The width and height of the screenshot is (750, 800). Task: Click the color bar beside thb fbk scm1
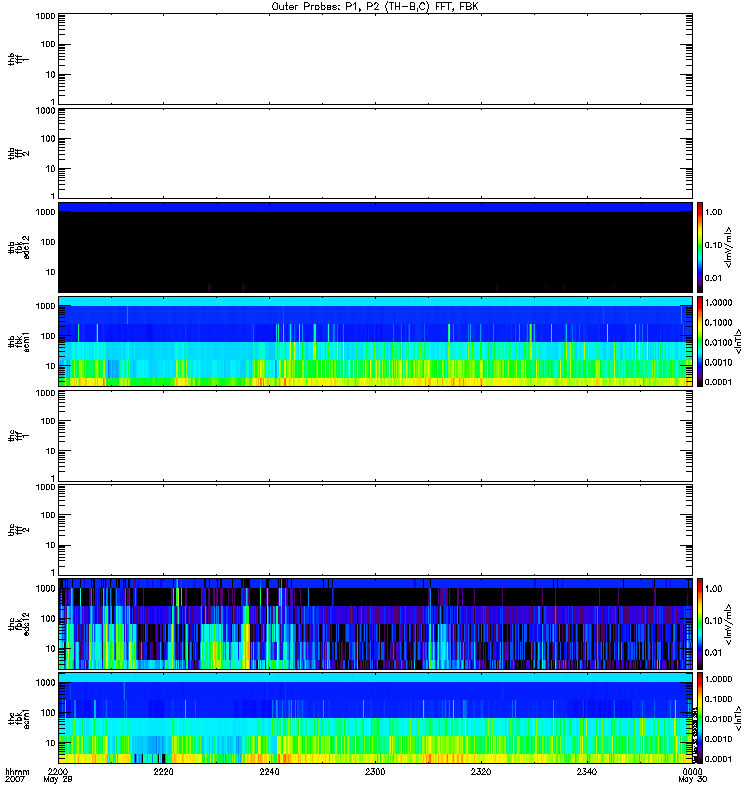click(x=700, y=341)
